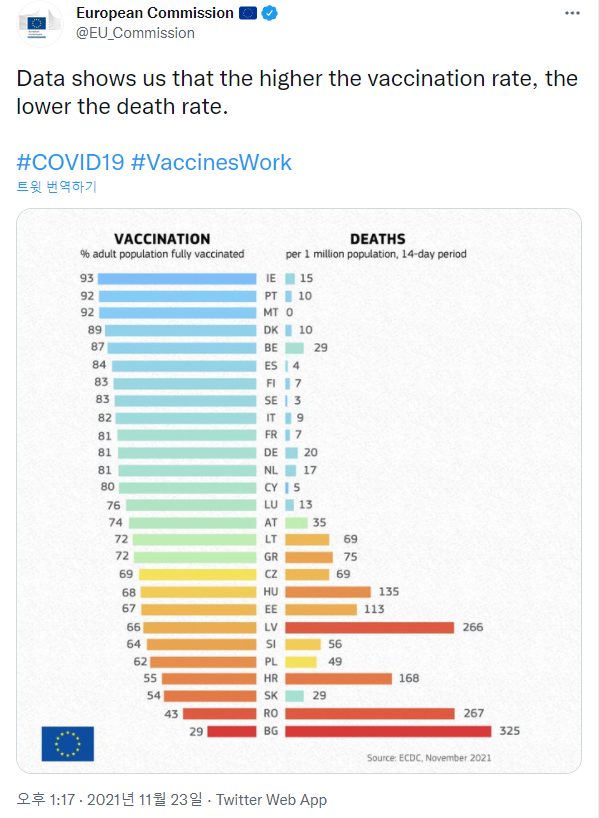Open the vaccination chart image

pos(299,491)
